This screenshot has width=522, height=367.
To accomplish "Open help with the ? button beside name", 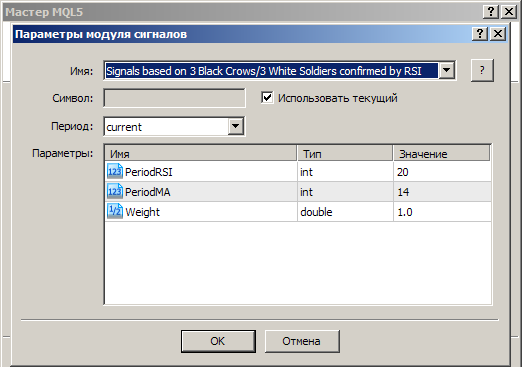I will tap(482, 70).
